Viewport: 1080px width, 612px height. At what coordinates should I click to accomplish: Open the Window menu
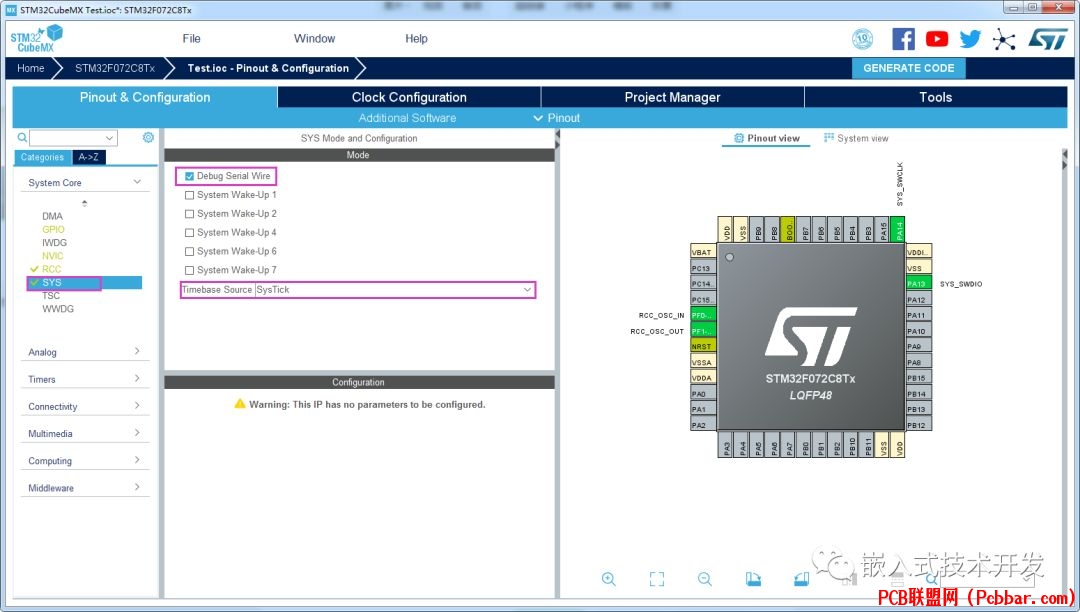314,39
